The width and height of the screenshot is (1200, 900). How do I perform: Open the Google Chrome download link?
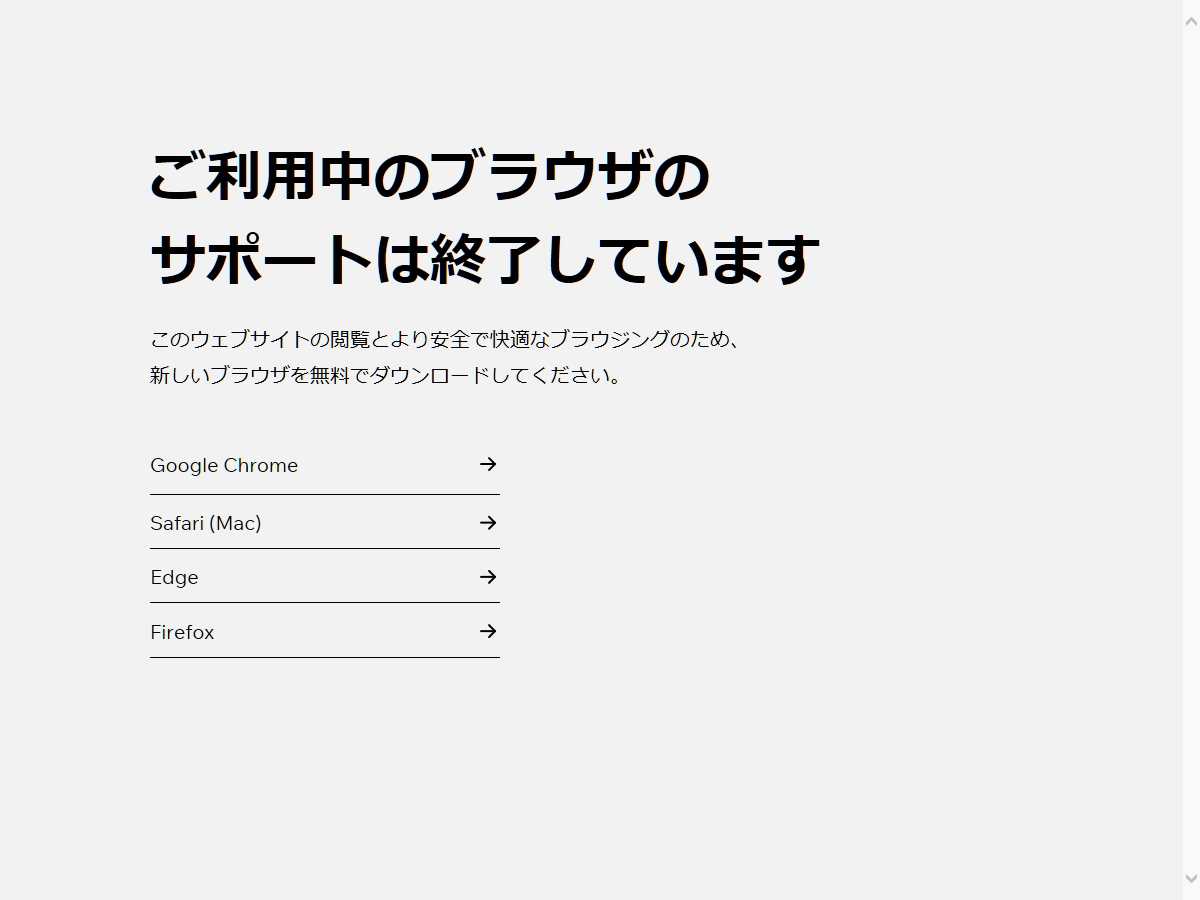(324, 466)
